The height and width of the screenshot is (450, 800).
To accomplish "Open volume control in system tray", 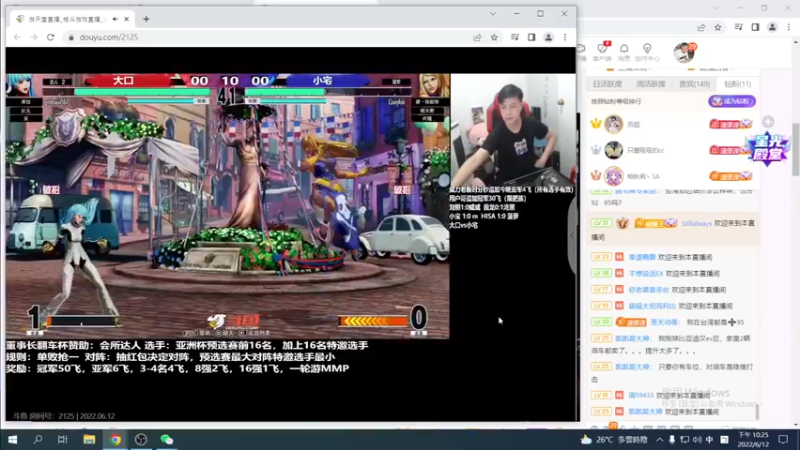I will [697, 439].
